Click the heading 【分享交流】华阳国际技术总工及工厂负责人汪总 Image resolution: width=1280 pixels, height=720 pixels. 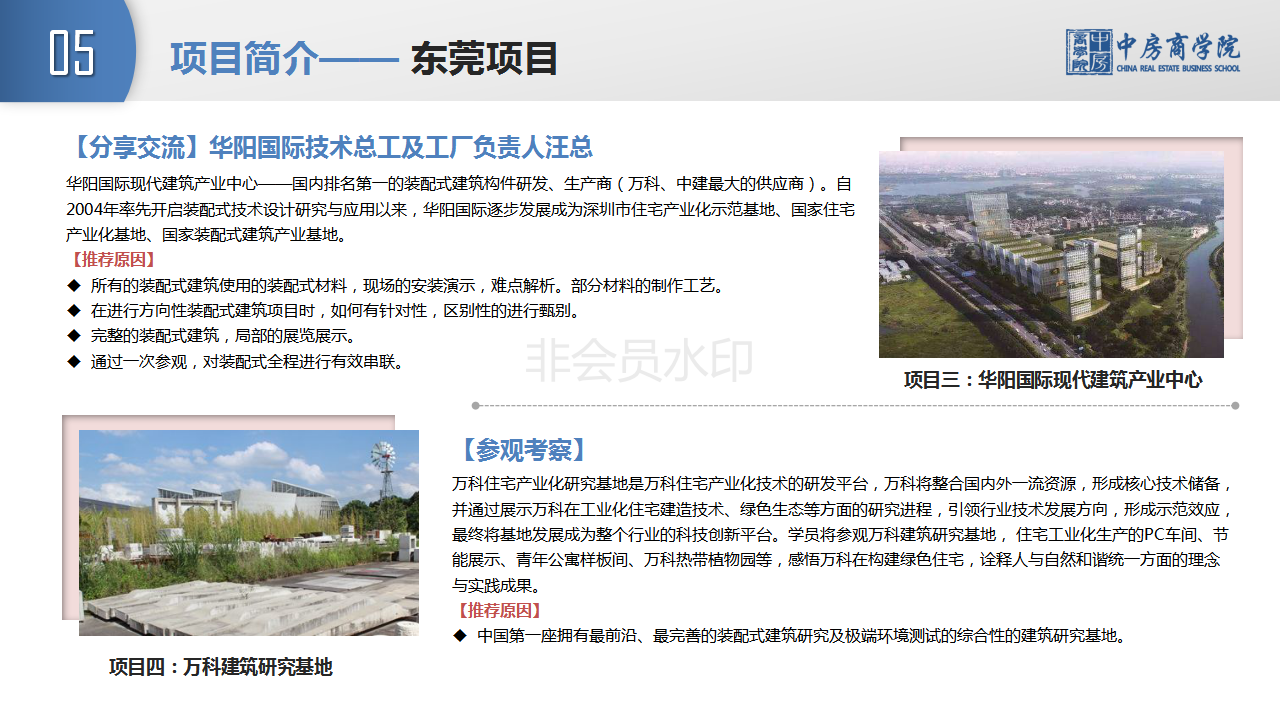pyautogui.click(x=329, y=147)
